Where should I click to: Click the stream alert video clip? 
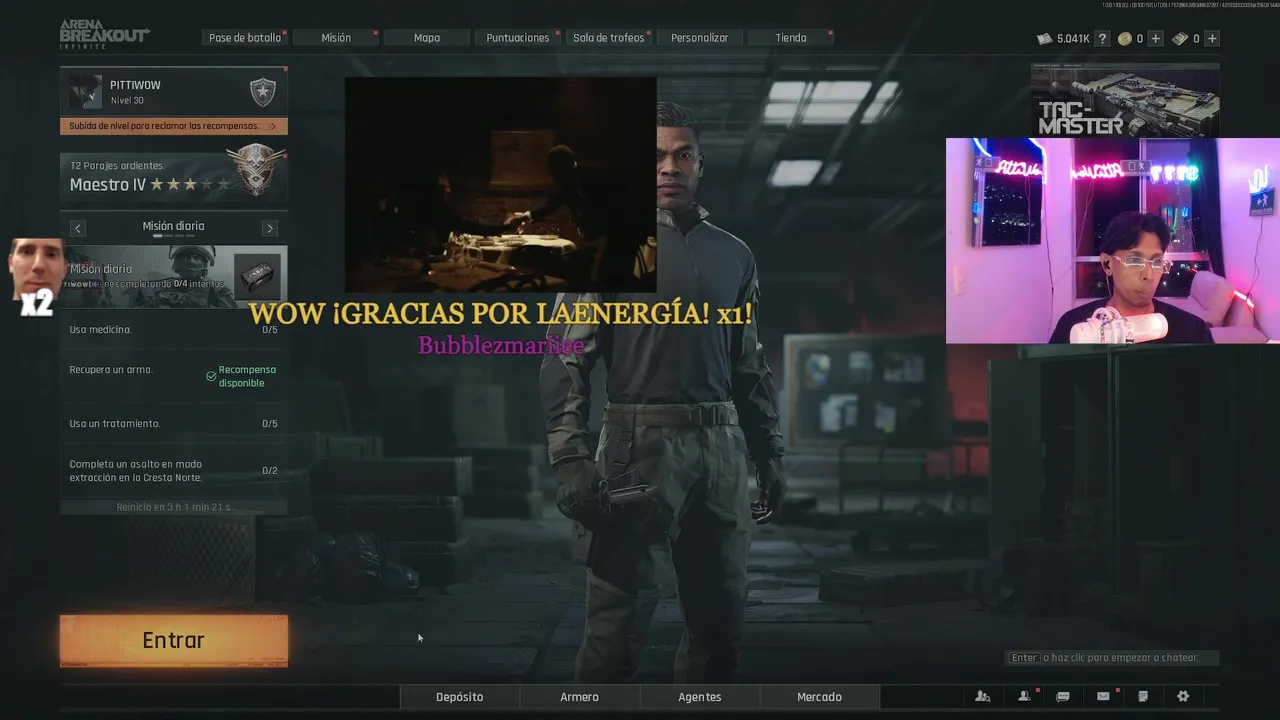(501, 185)
